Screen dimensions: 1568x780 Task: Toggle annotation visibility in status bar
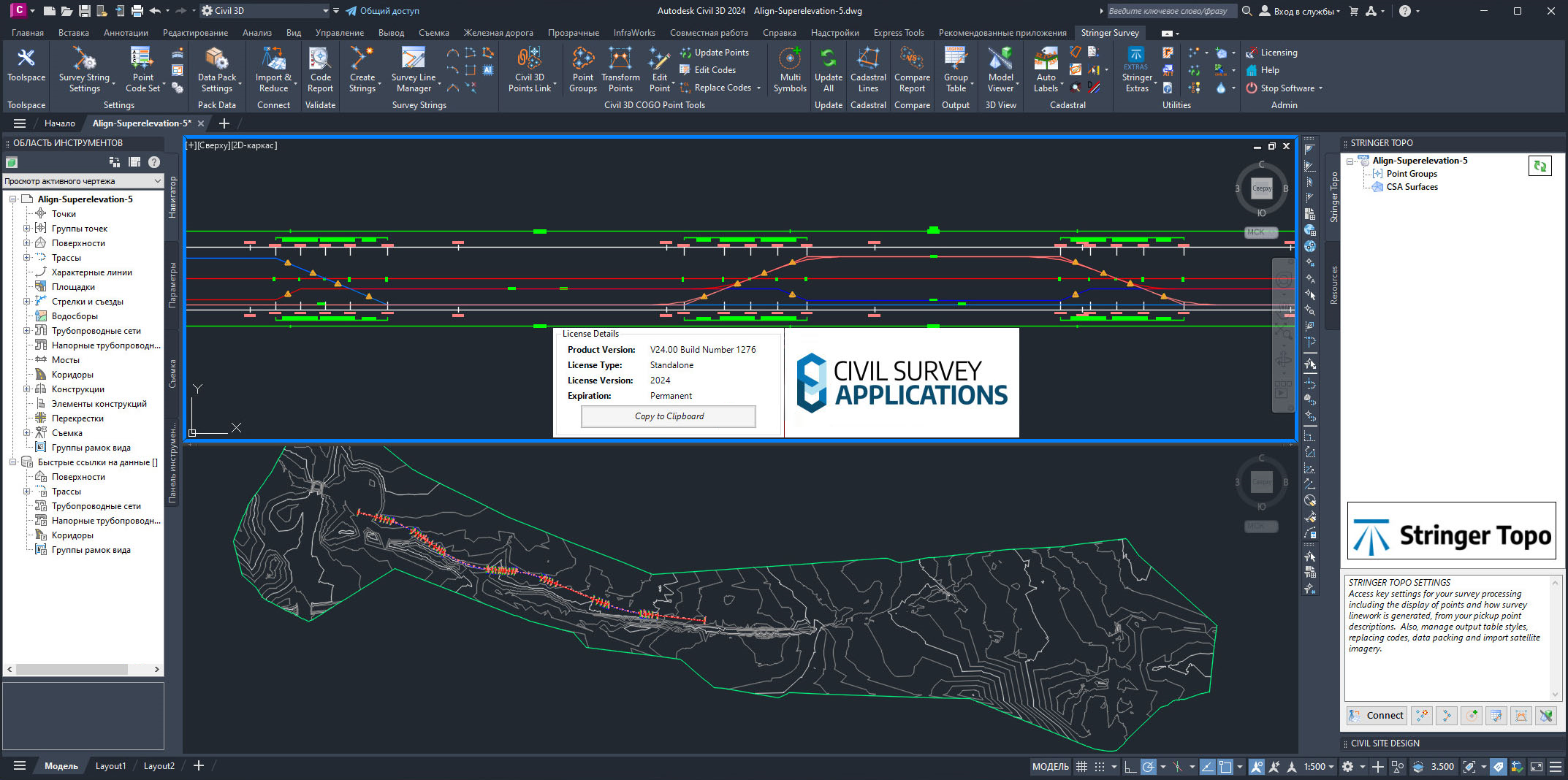(1257, 766)
